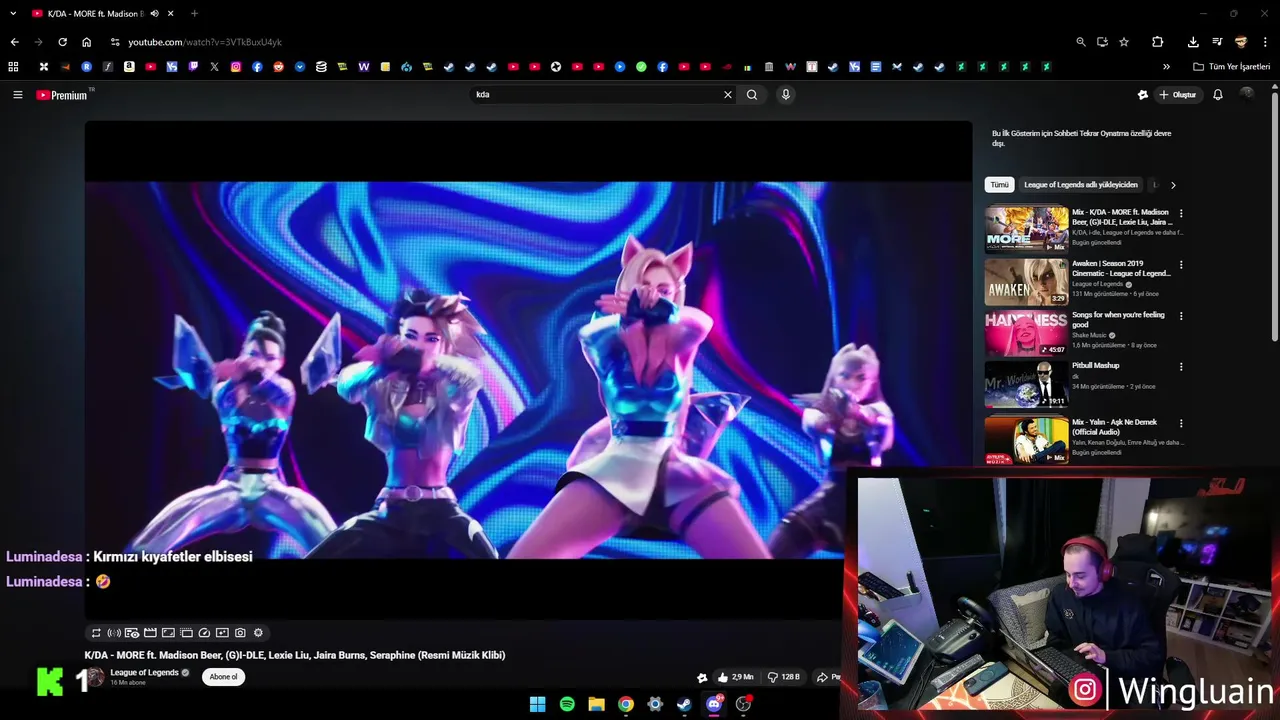Open File Explorer from taskbar
1280x720 pixels.
point(596,704)
